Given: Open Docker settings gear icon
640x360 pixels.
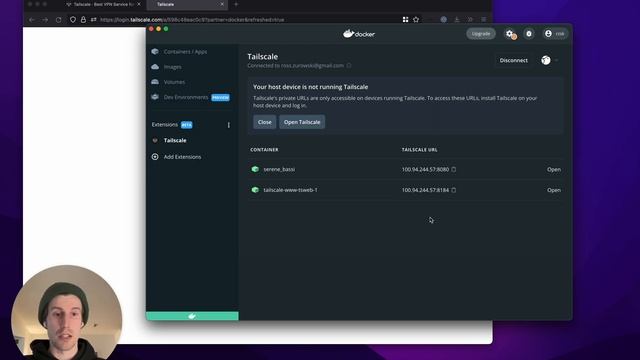Looking at the screenshot, I should tap(510, 34).
